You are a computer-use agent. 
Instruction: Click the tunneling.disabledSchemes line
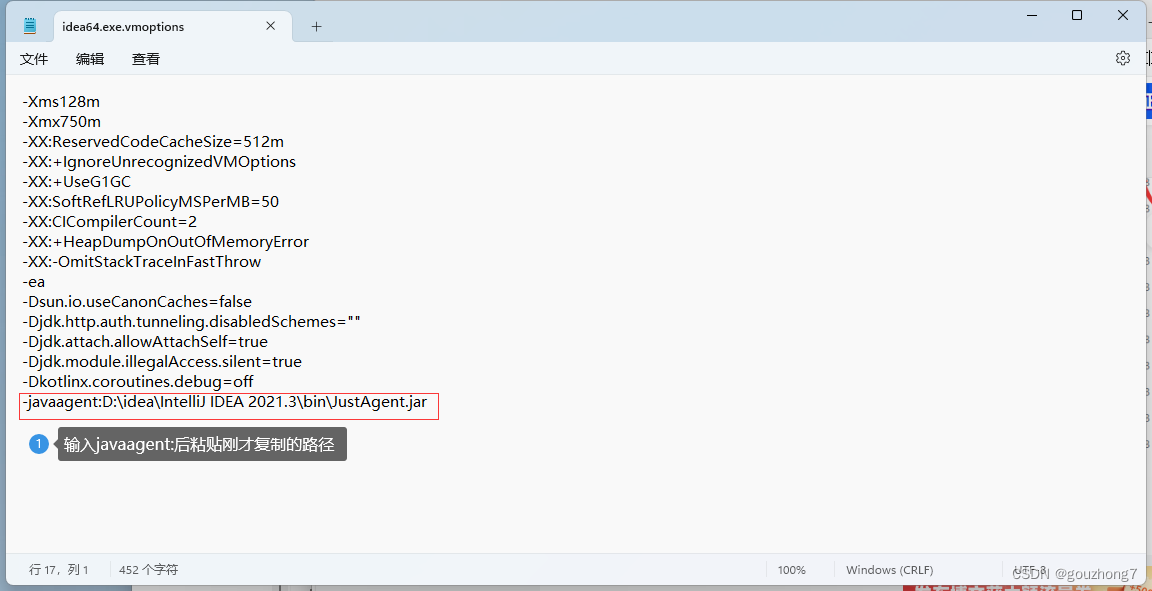[191, 321]
